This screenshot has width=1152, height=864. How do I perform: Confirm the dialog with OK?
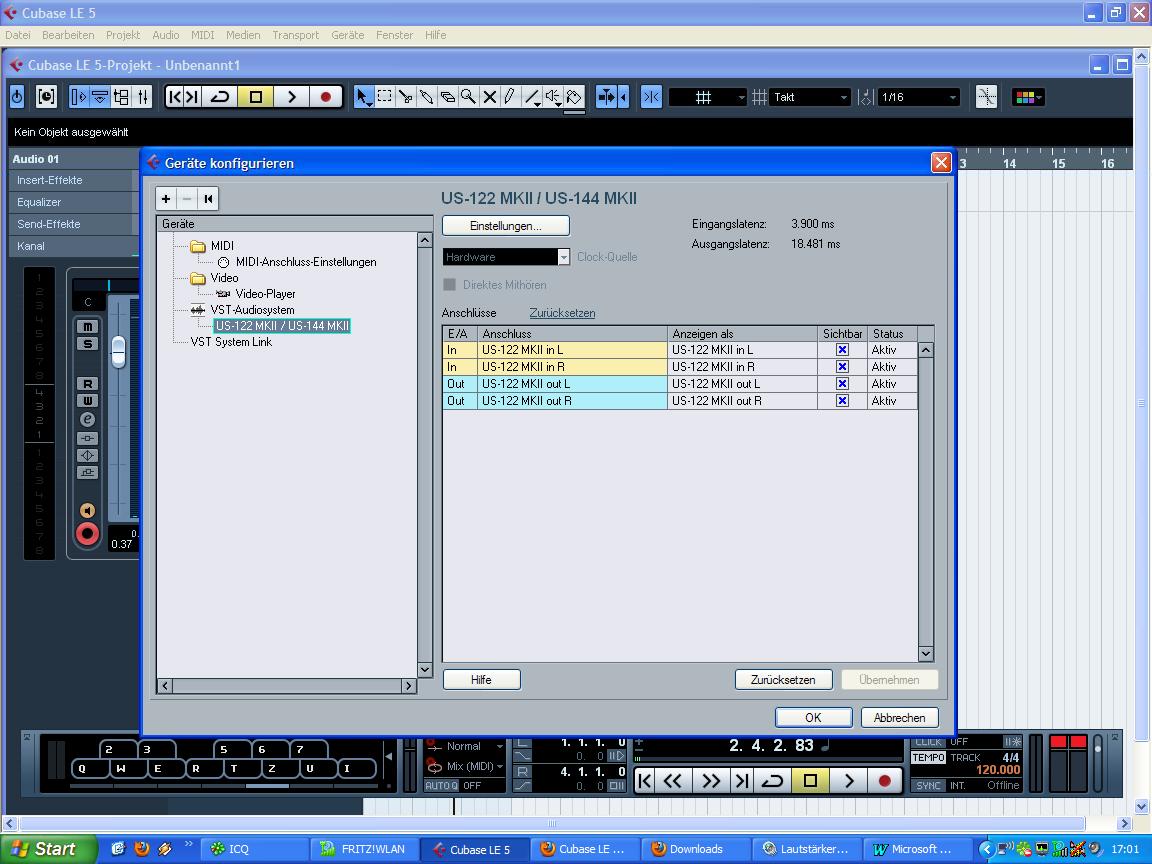[813, 718]
